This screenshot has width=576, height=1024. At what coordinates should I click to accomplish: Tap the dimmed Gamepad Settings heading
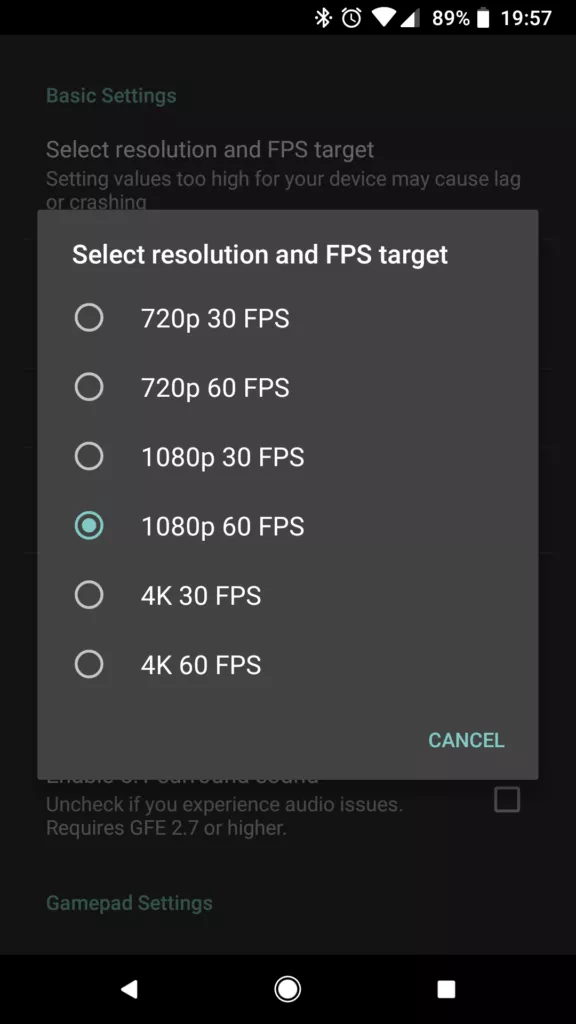point(129,903)
